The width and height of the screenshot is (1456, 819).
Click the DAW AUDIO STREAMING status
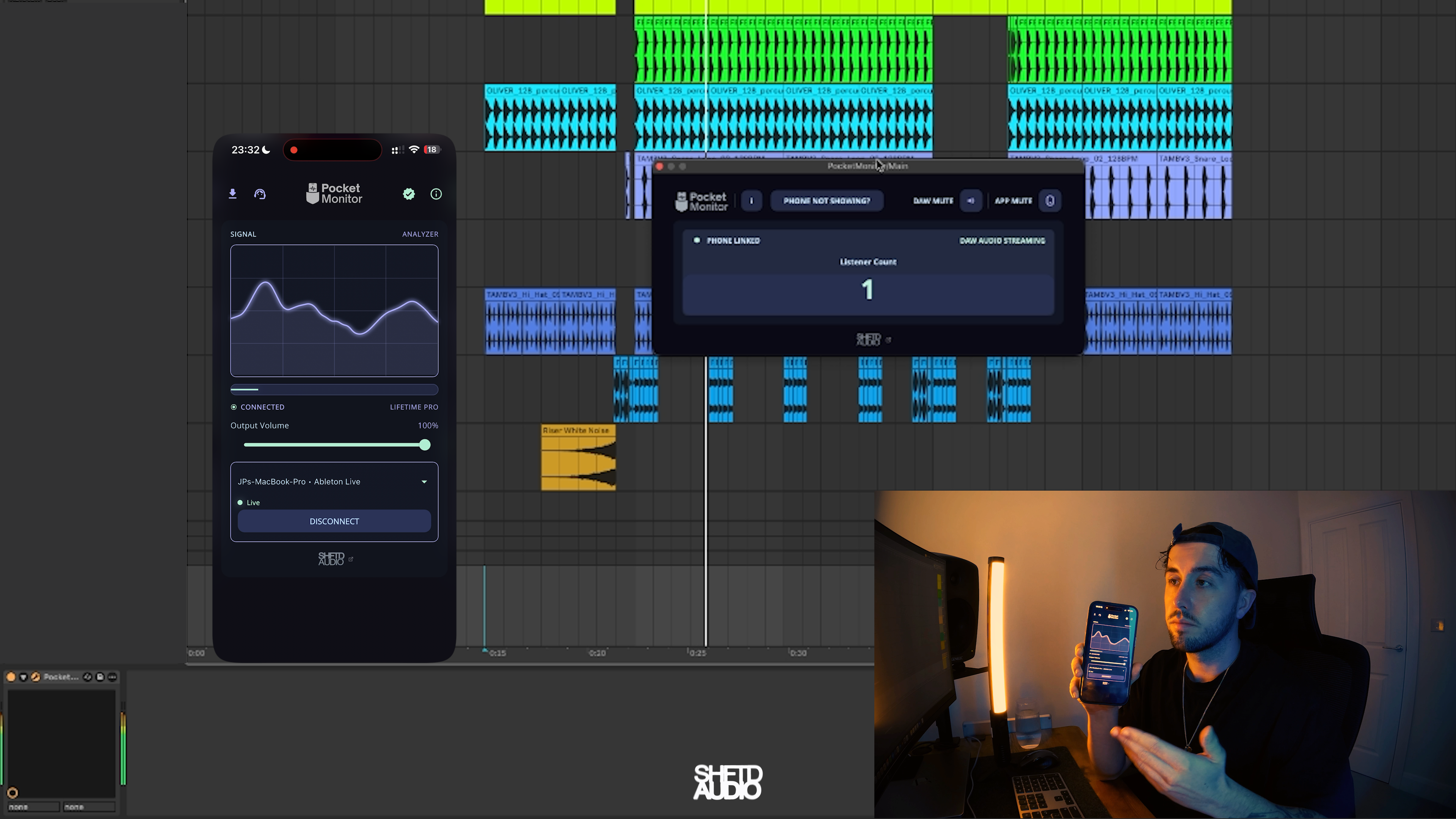click(1002, 241)
